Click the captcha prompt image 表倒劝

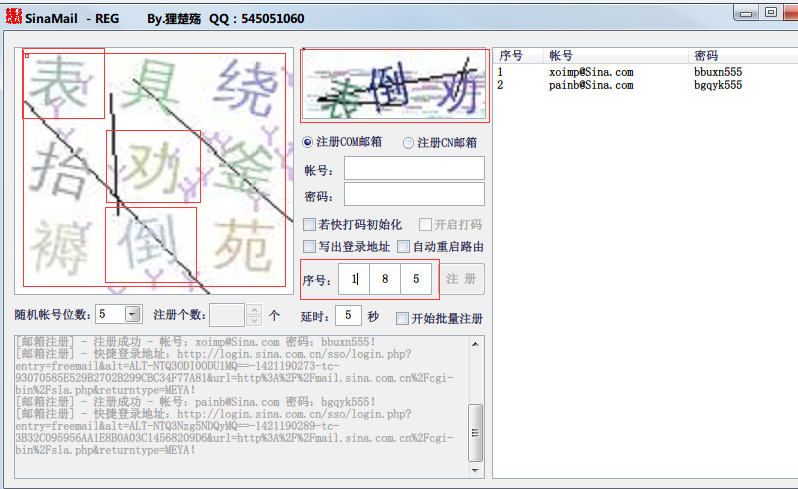(394, 85)
